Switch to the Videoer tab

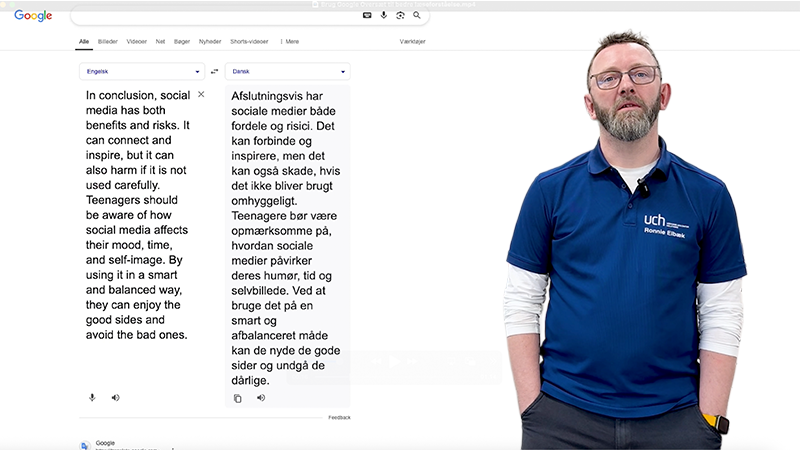(137, 41)
